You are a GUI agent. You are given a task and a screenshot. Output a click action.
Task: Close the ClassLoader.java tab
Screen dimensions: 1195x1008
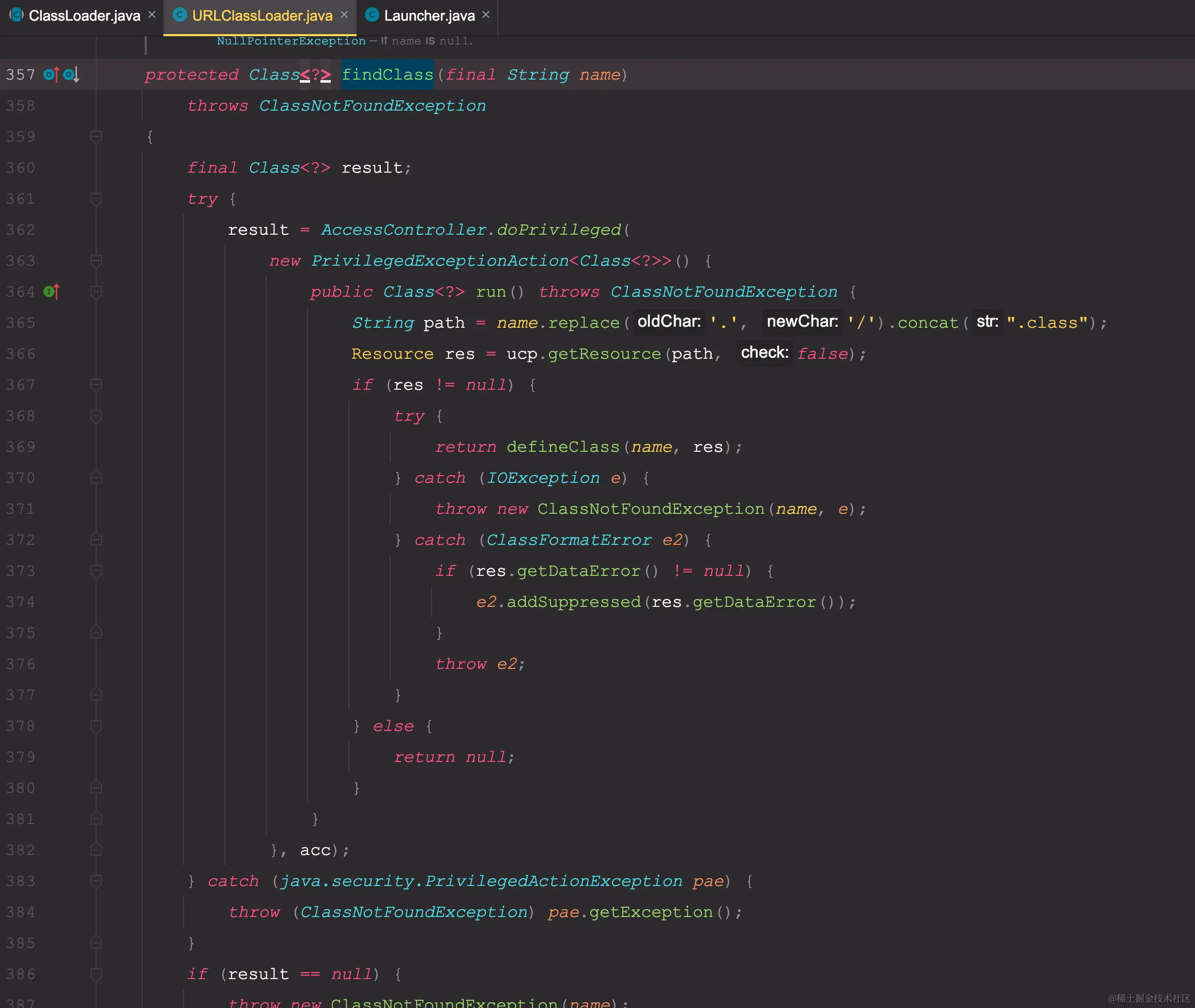click(x=152, y=15)
